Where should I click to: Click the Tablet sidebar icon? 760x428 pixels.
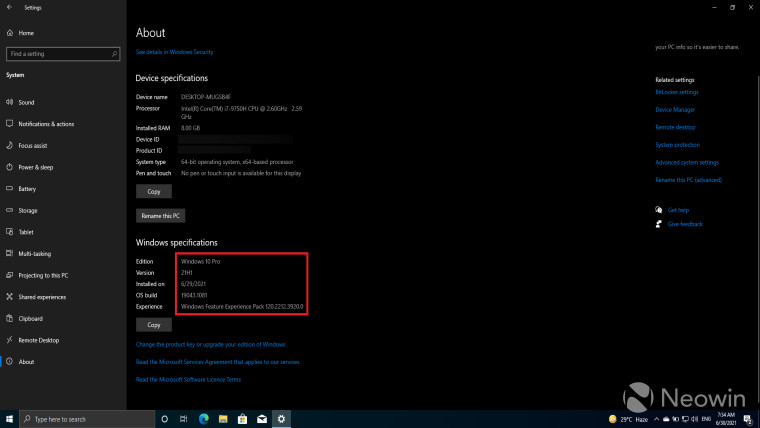click(10, 232)
